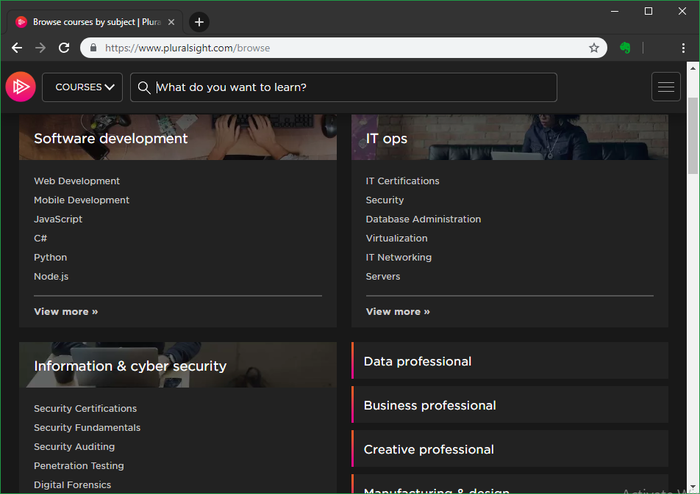This screenshot has height=494, width=700.
Task: Expand the COURSES dropdown
Action: click(x=83, y=87)
